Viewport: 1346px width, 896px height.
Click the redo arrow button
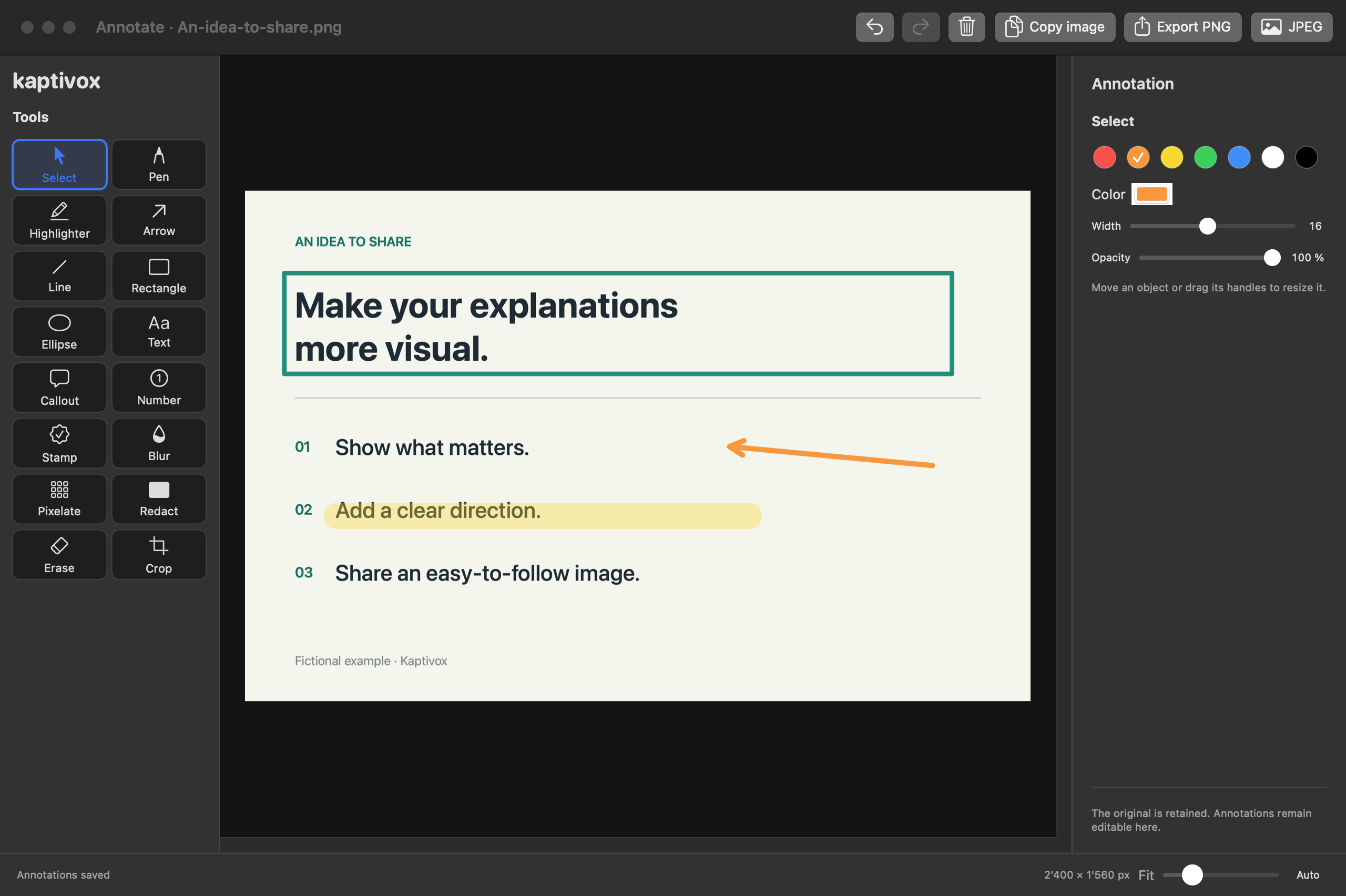point(920,27)
